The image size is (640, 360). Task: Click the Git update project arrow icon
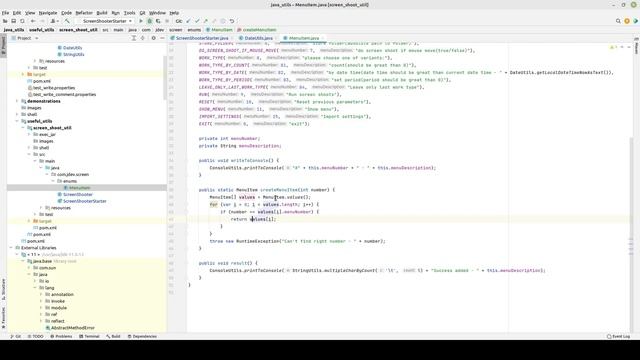pyautogui.click(x=188, y=21)
